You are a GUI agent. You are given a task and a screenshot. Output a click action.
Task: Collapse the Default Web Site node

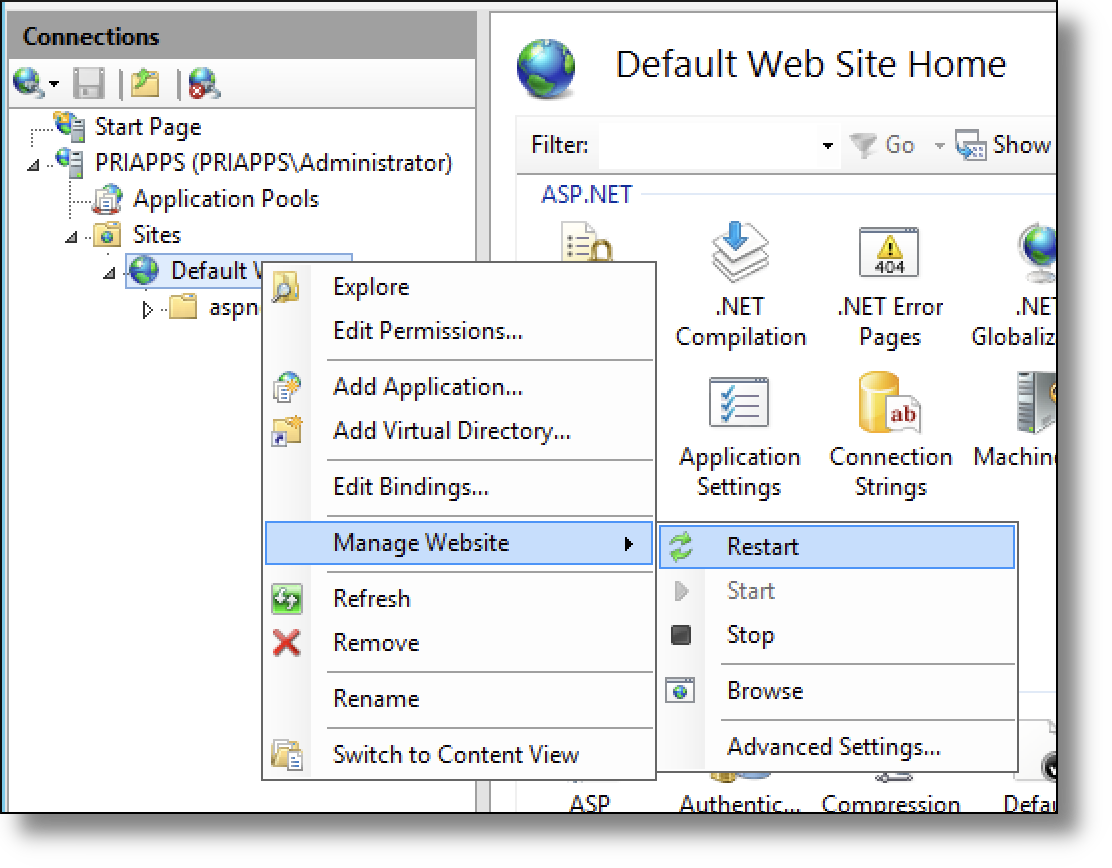[109, 273]
